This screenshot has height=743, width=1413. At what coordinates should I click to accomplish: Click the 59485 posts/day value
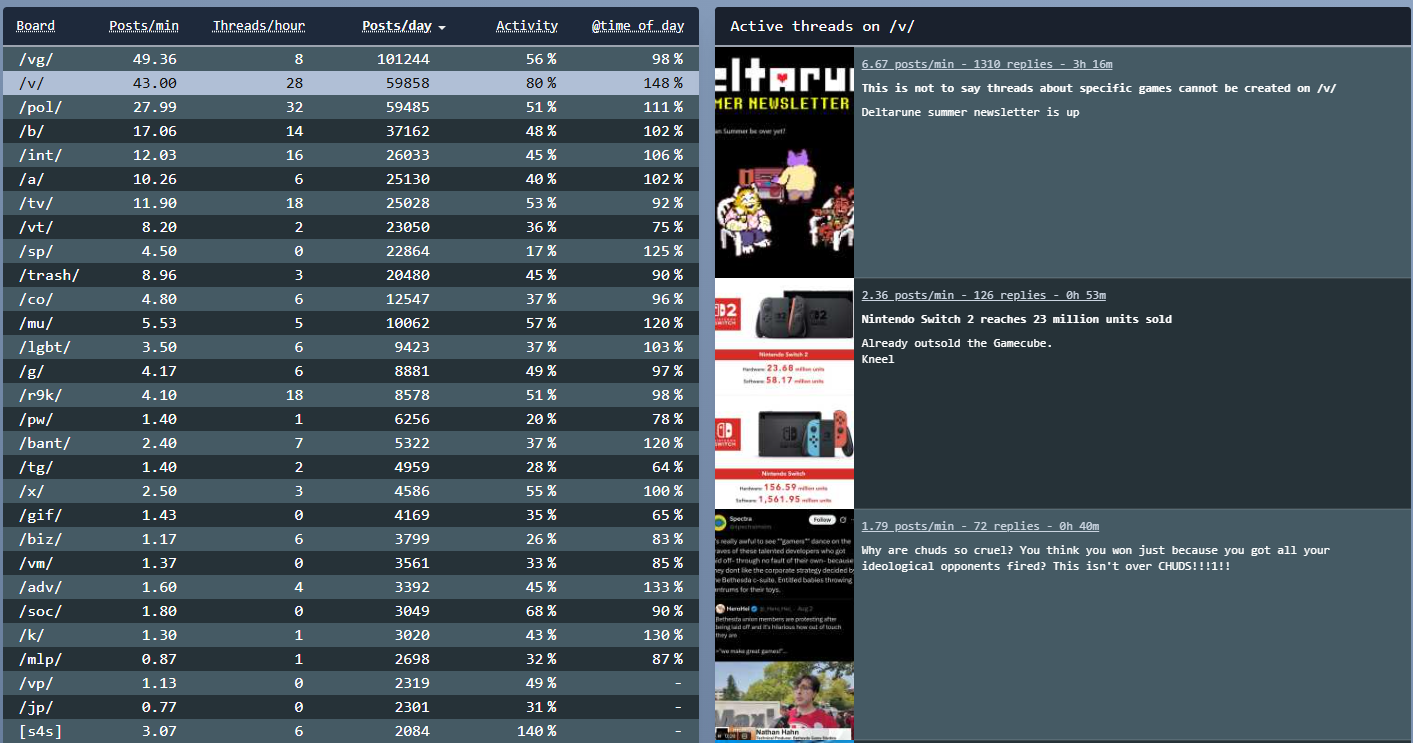tap(407, 107)
